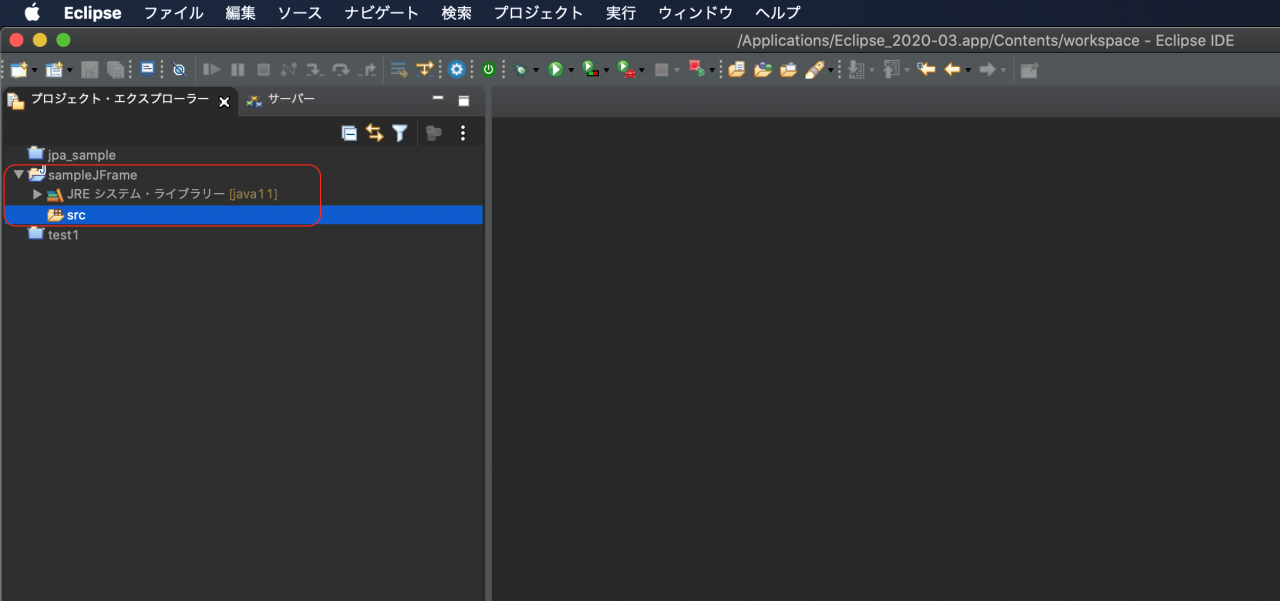Expand the JRE システム・ライブラリー node
This screenshot has height=601, width=1280.
pyautogui.click(x=38, y=194)
